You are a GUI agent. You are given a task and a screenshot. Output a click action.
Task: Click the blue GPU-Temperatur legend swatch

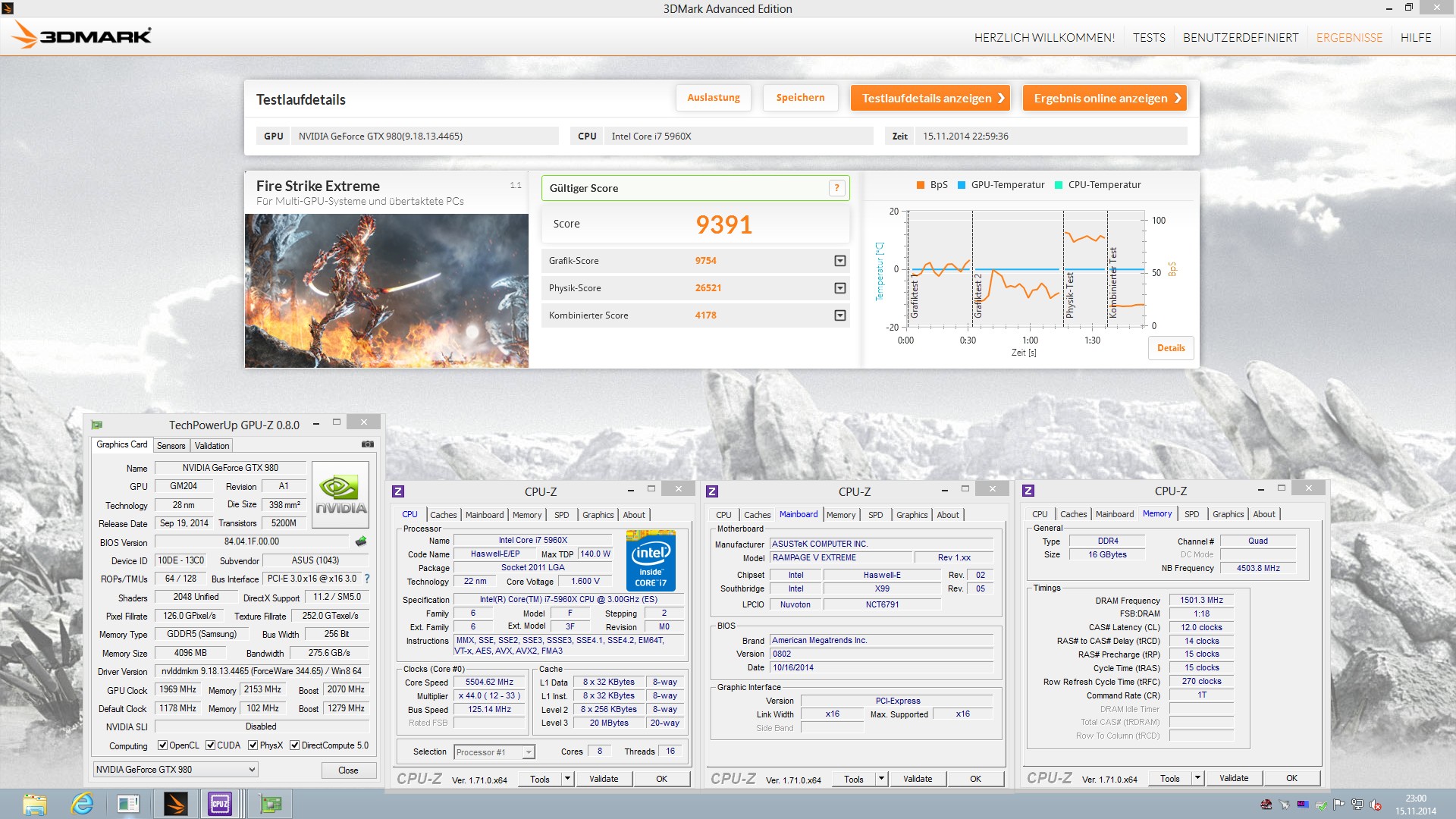962,185
